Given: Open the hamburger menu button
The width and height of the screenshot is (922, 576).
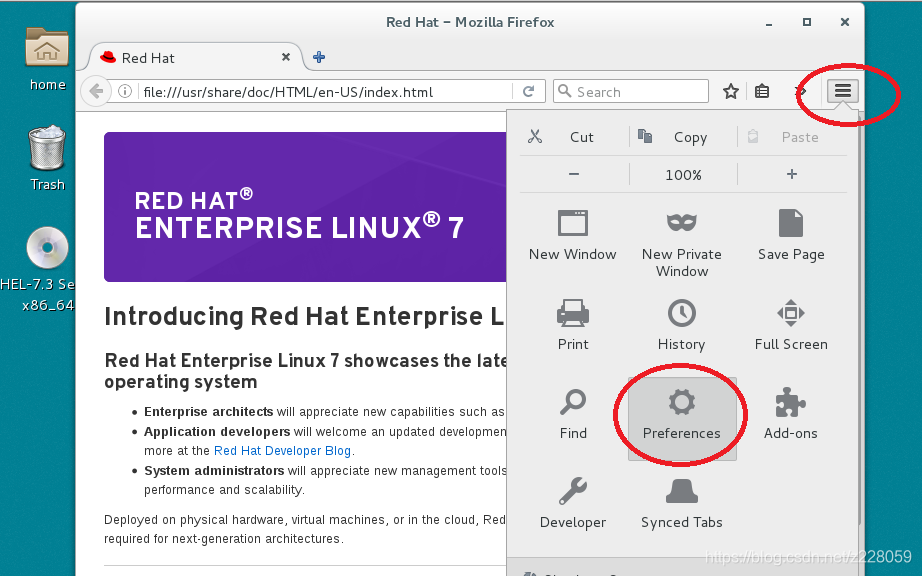Looking at the screenshot, I should 843,91.
